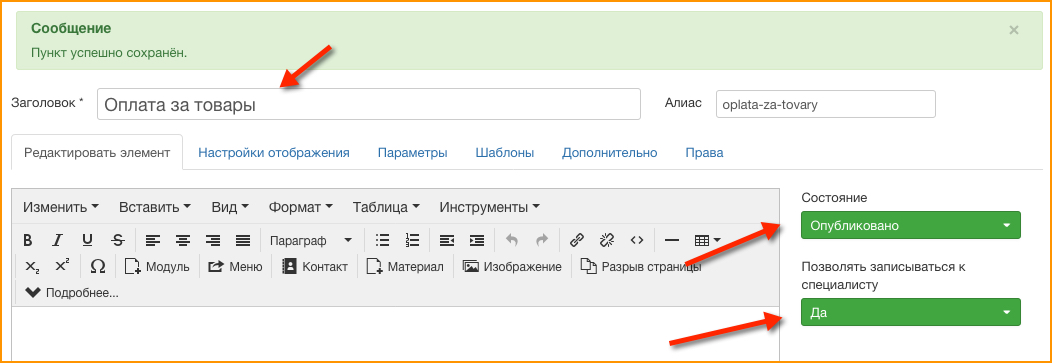1052x363 pixels.
Task: Decrease indent of paragraph
Action: click(x=447, y=240)
